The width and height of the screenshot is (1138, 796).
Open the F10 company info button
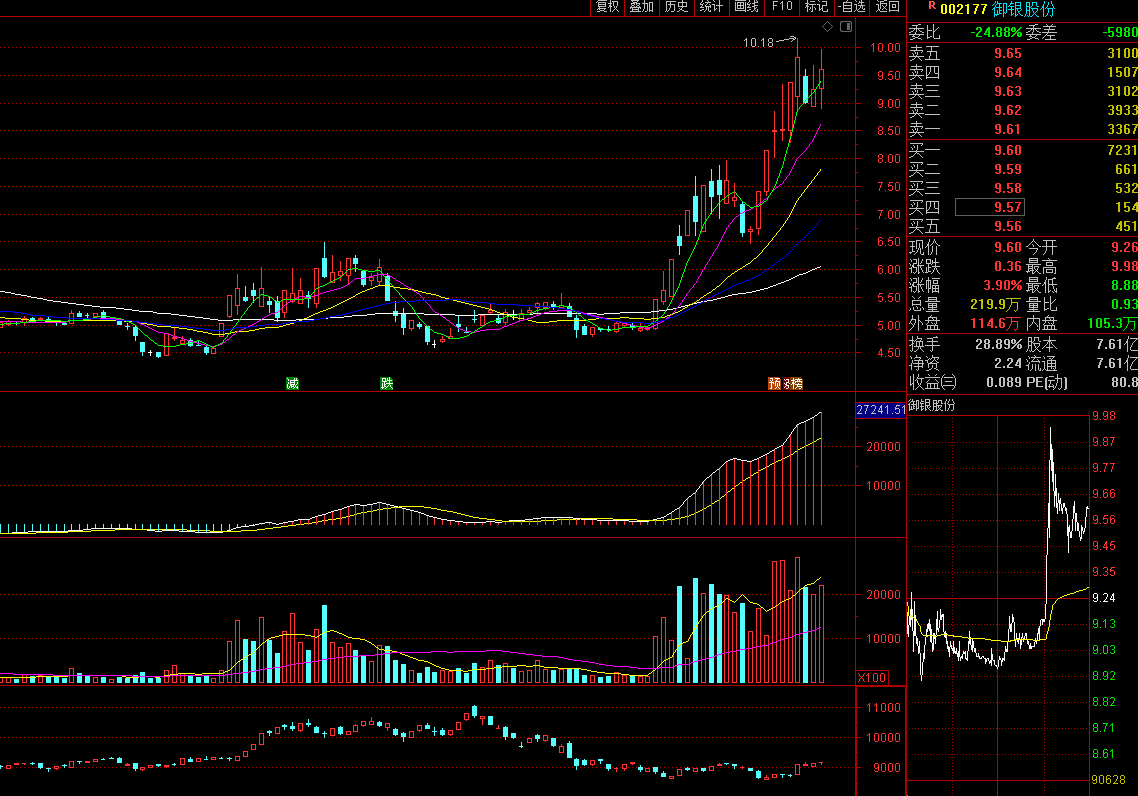click(x=782, y=7)
